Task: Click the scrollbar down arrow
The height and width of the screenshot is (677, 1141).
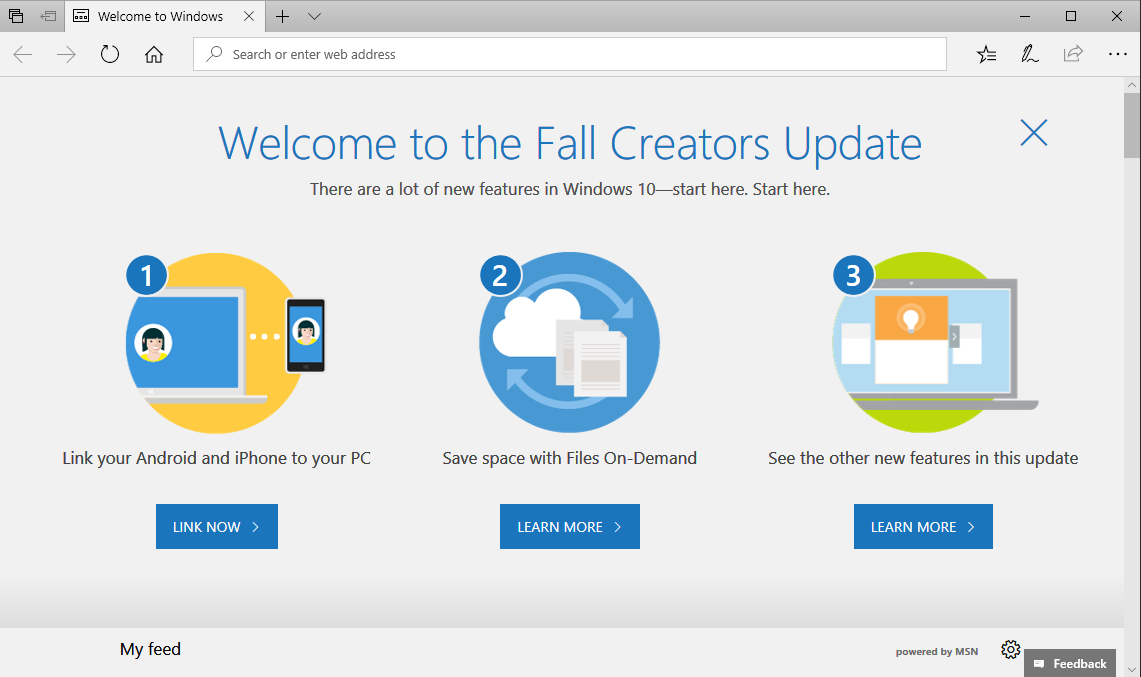Action: (1132, 669)
